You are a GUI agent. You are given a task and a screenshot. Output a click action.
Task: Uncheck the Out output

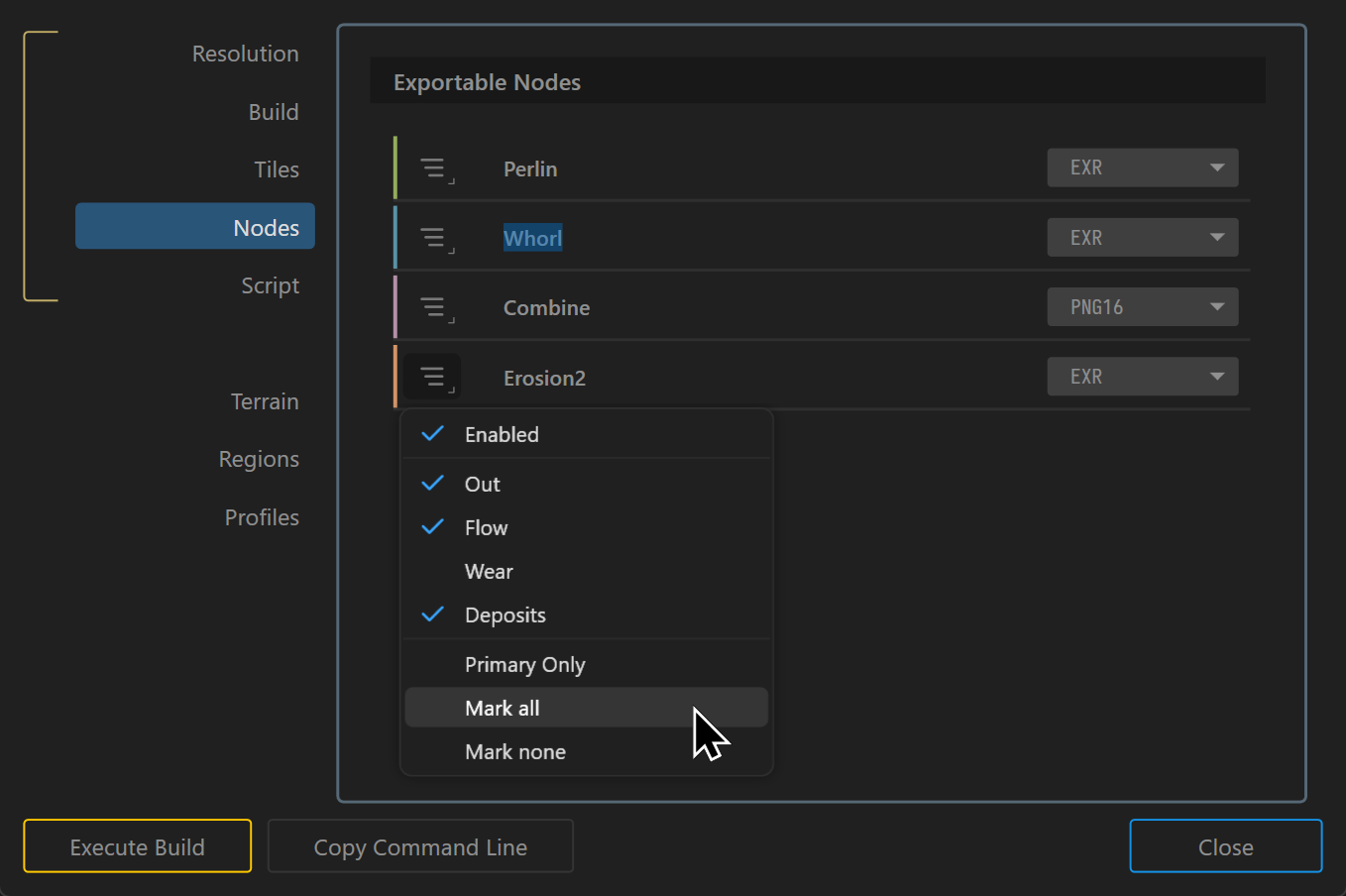tap(482, 484)
